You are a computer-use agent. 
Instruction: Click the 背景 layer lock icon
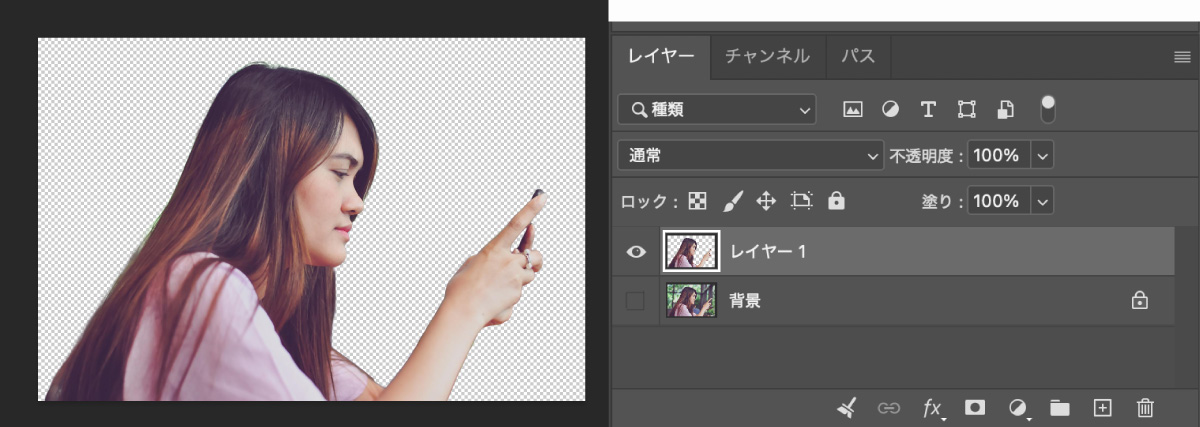1138,300
